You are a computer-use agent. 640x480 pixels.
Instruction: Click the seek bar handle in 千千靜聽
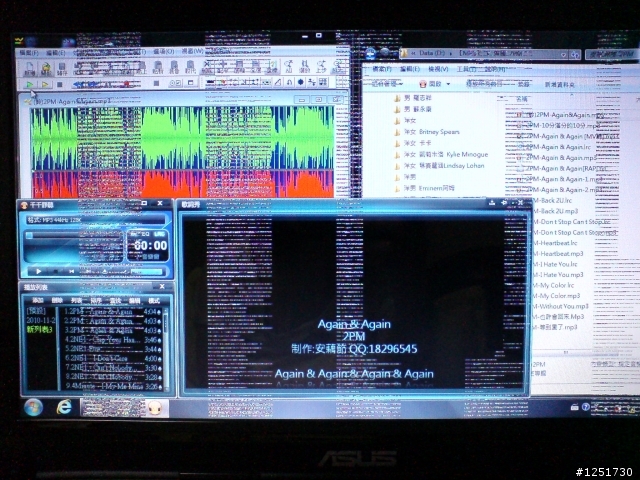tap(29, 236)
